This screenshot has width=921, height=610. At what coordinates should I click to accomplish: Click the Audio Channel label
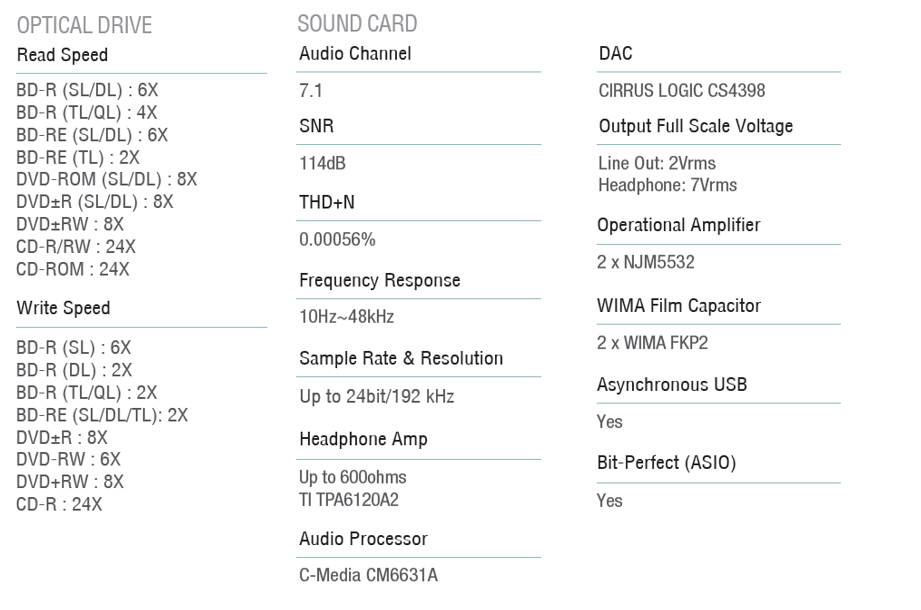point(355,53)
